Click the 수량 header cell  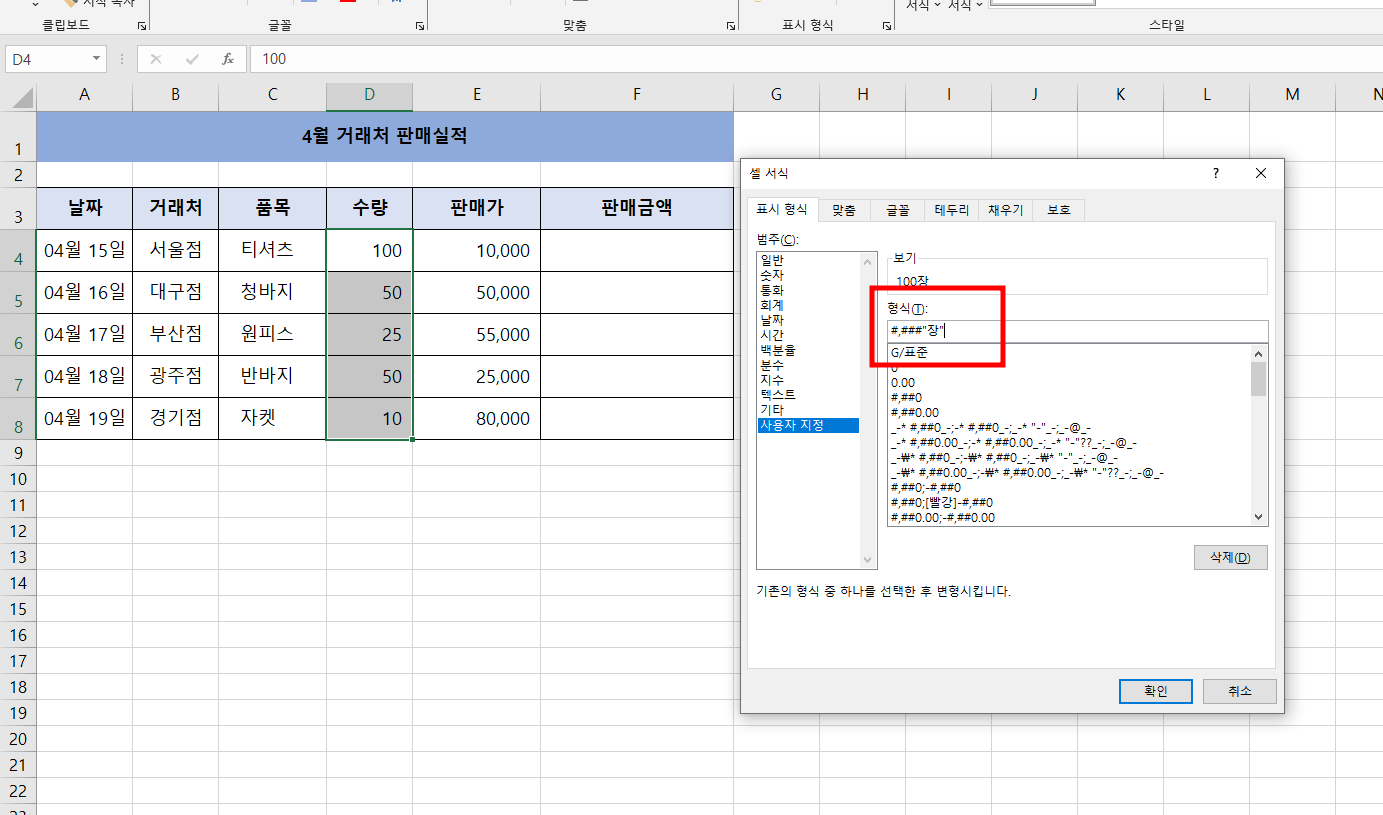(x=369, y=208)
